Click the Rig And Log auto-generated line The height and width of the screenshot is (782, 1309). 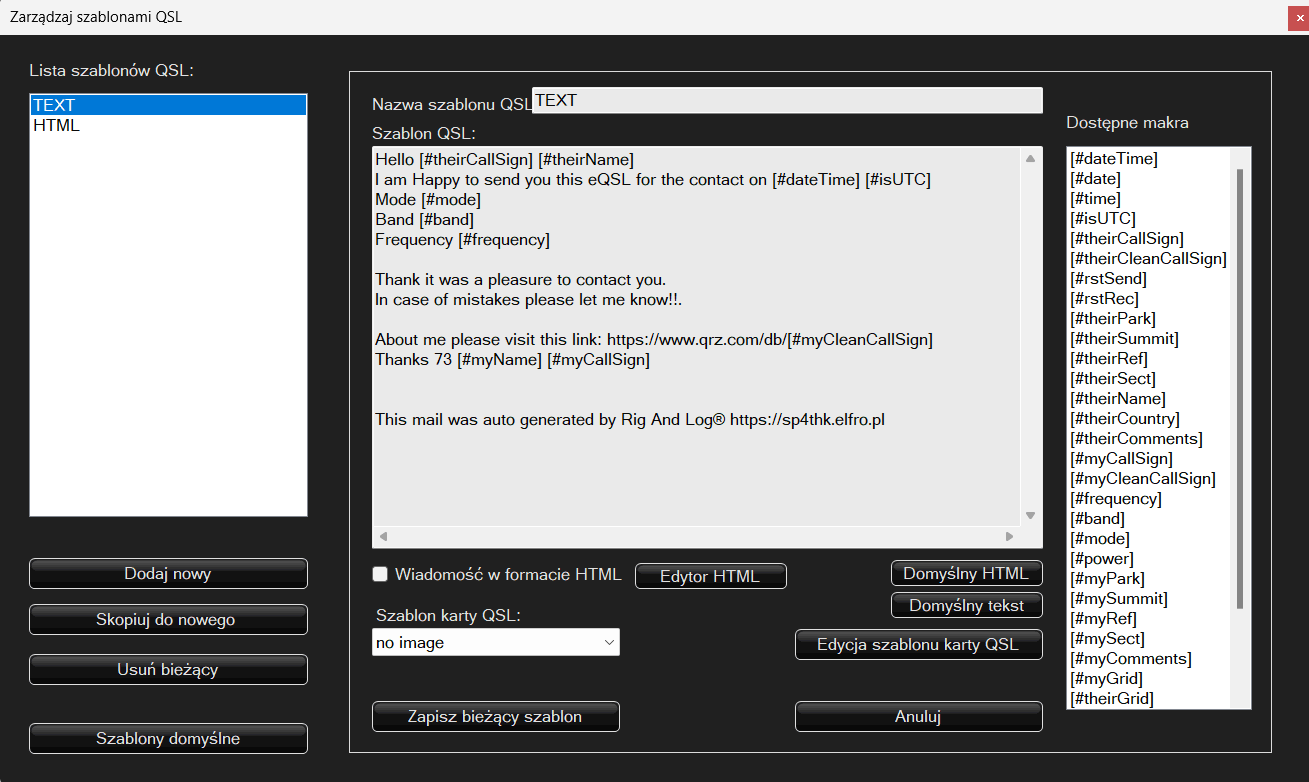pyautogui.click(x=630, y=420)
